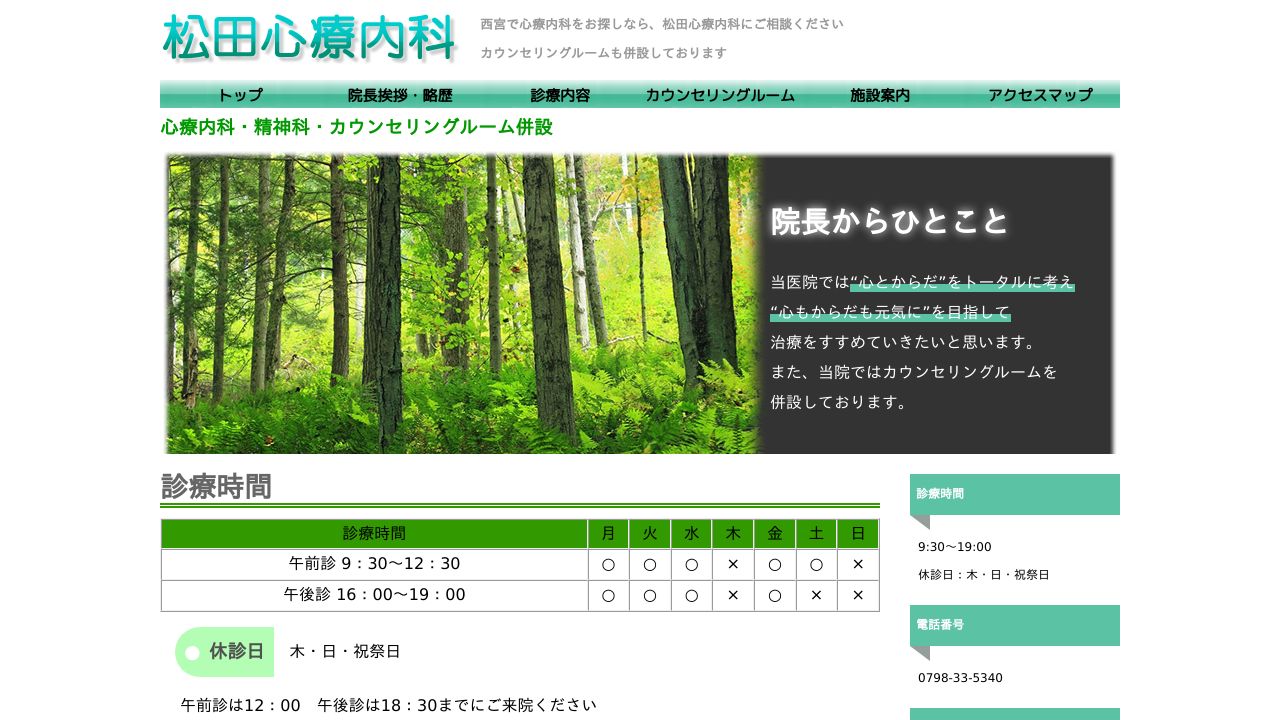1280x720 pixels.
Task: View the アクセスマップ page
Action: [x=1039, y=95]
